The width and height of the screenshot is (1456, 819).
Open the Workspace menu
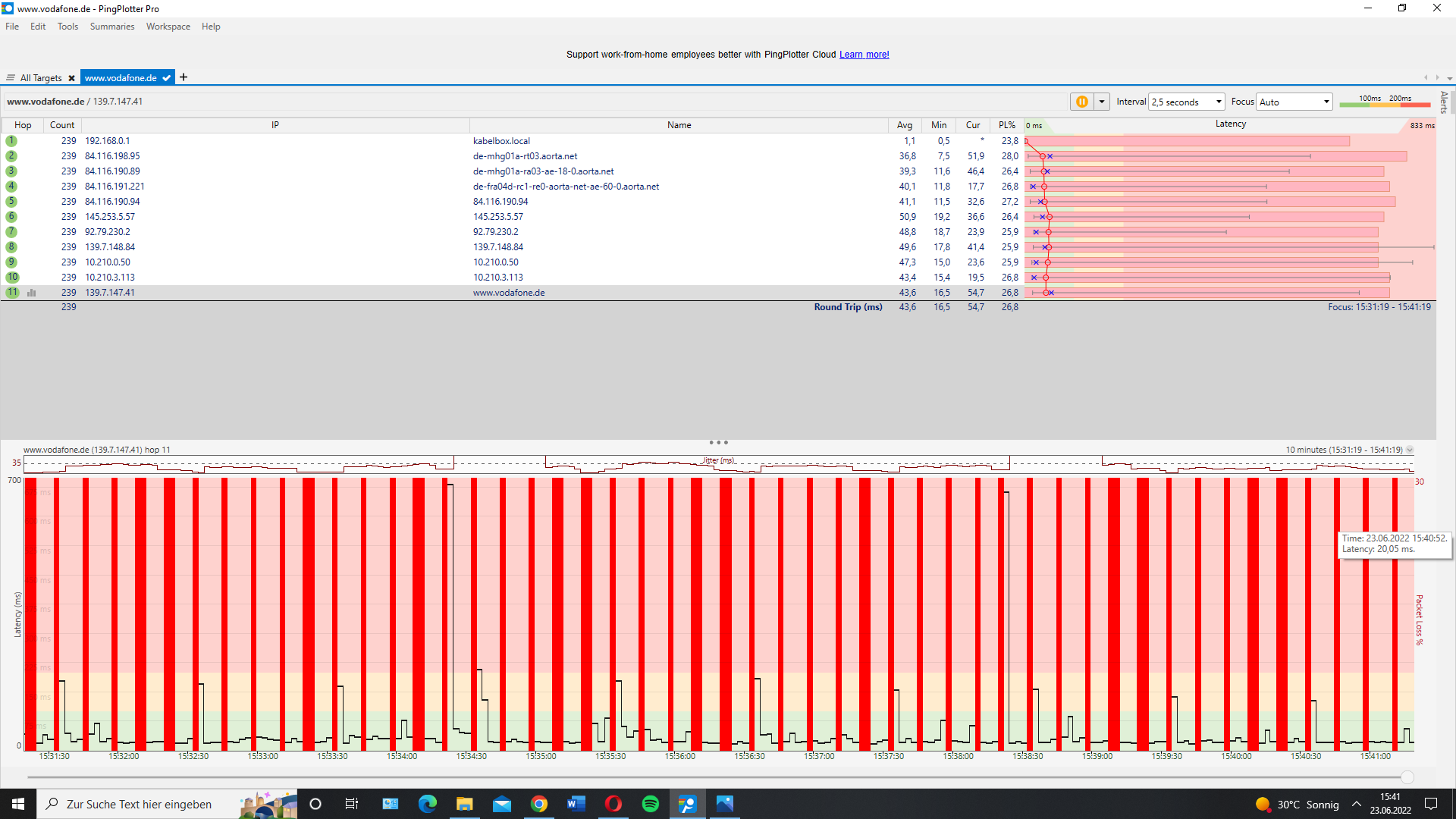(x=168, y=27)
